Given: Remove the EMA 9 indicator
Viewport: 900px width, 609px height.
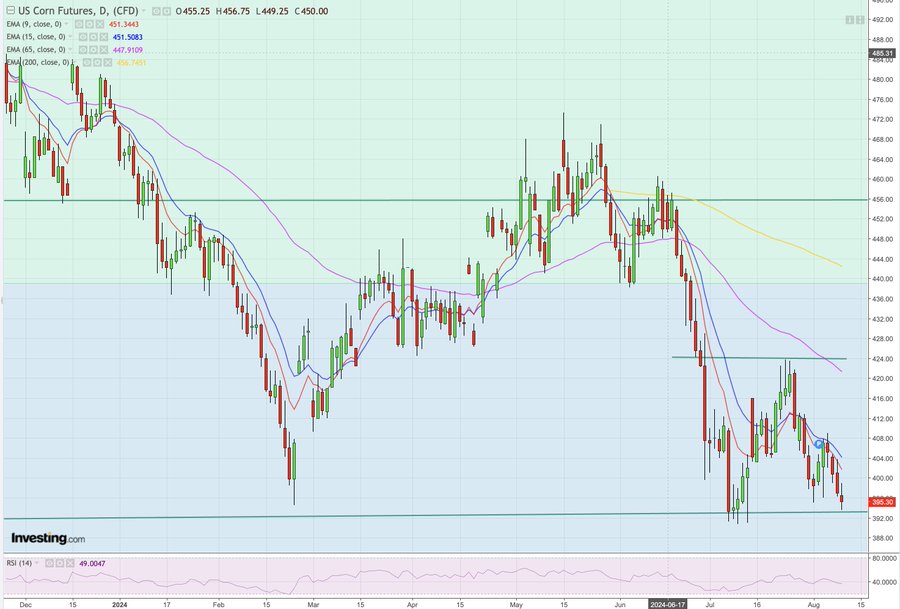Looking at the screenshot, I should (x=101, y=24).
